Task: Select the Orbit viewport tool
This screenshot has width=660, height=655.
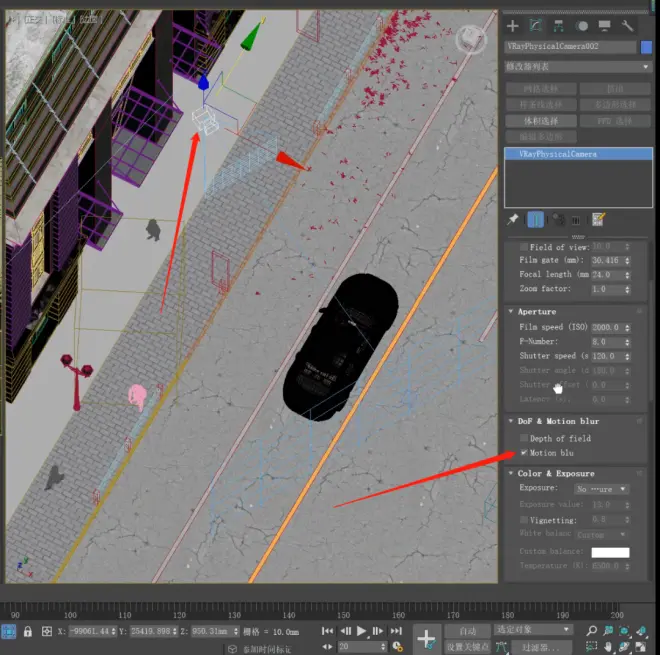Action: [x=624, y=647]
